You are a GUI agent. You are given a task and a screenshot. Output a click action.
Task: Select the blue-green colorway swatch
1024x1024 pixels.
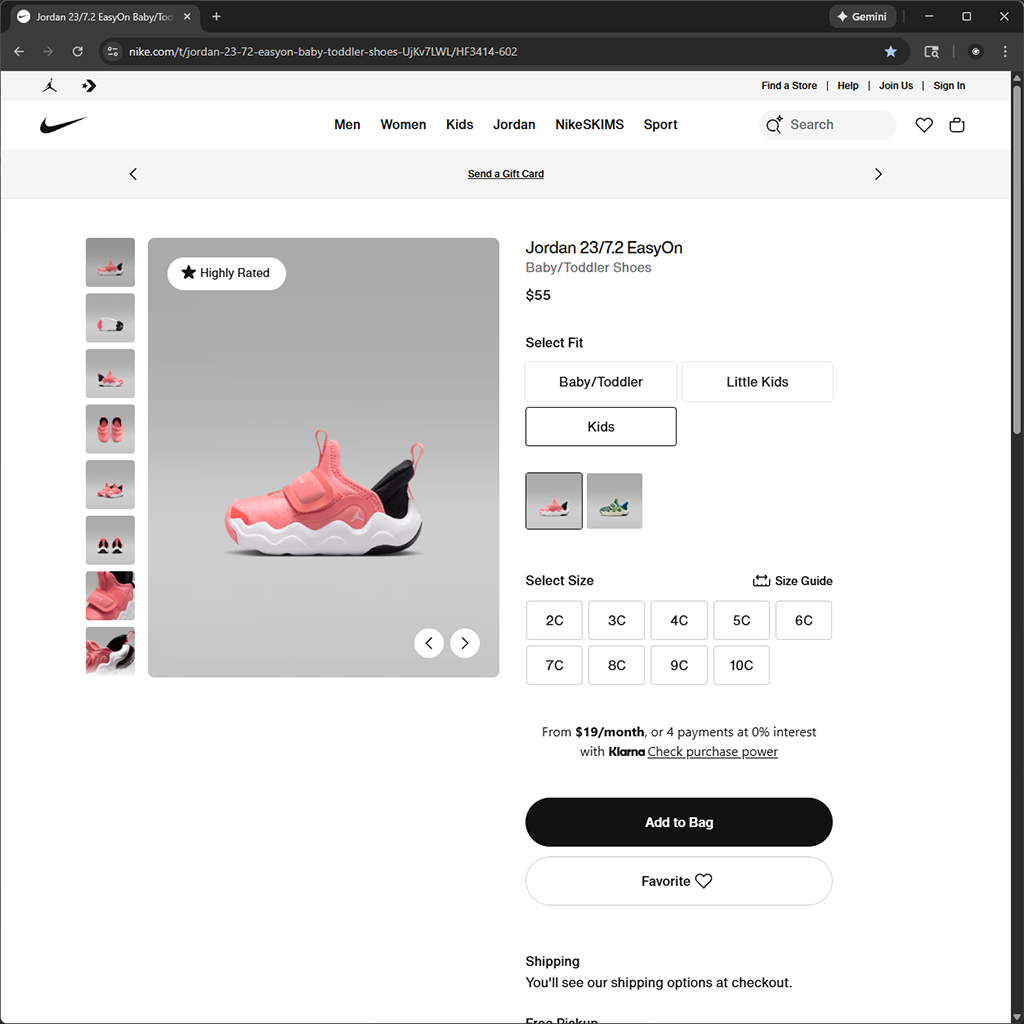point(615,501)
